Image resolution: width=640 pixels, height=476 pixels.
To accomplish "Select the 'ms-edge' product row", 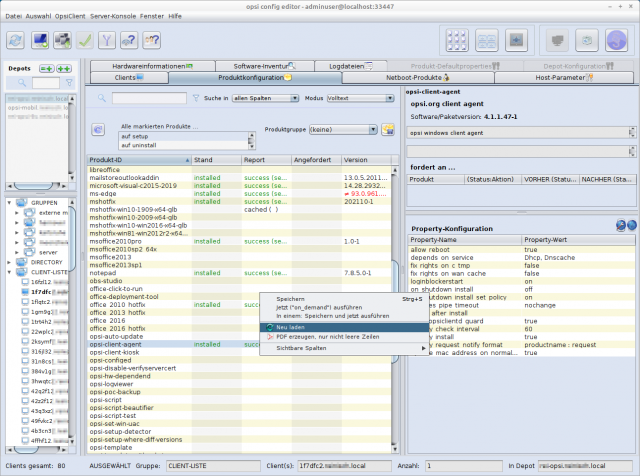I will click(239, 194).
